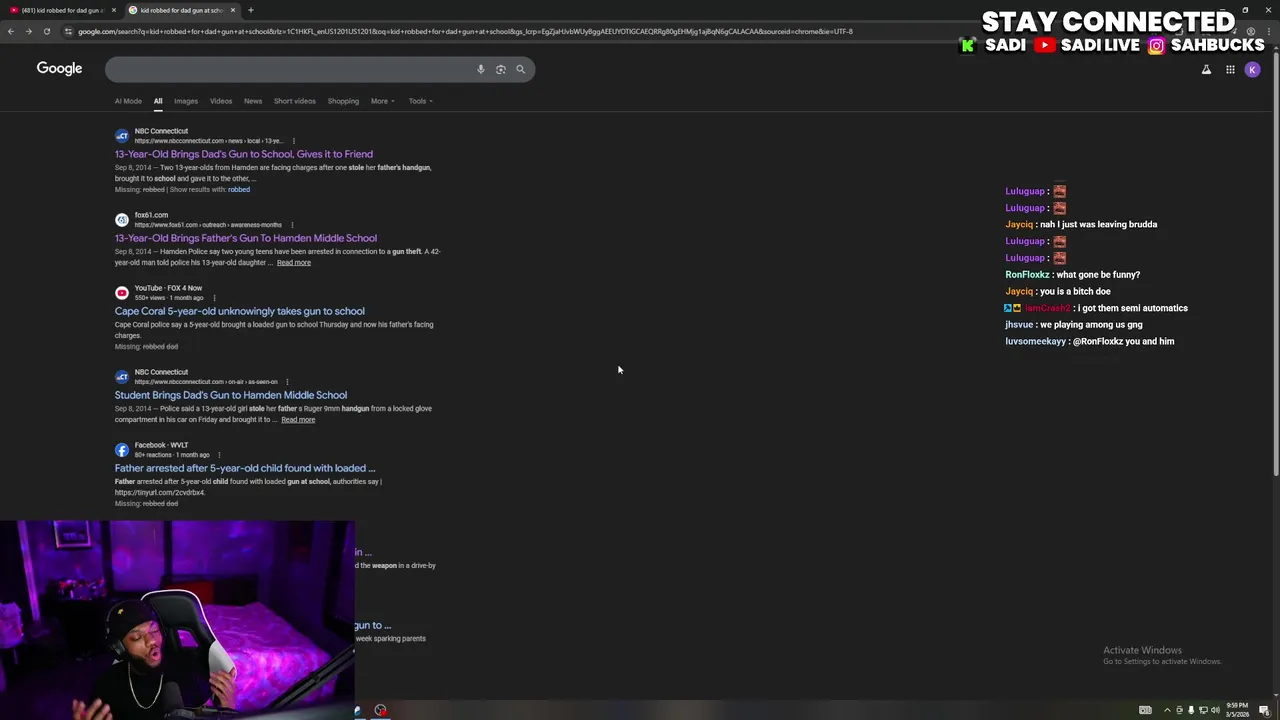Select the All results tab
This screenshot has height=720, width=1280.
click(158, 101)
